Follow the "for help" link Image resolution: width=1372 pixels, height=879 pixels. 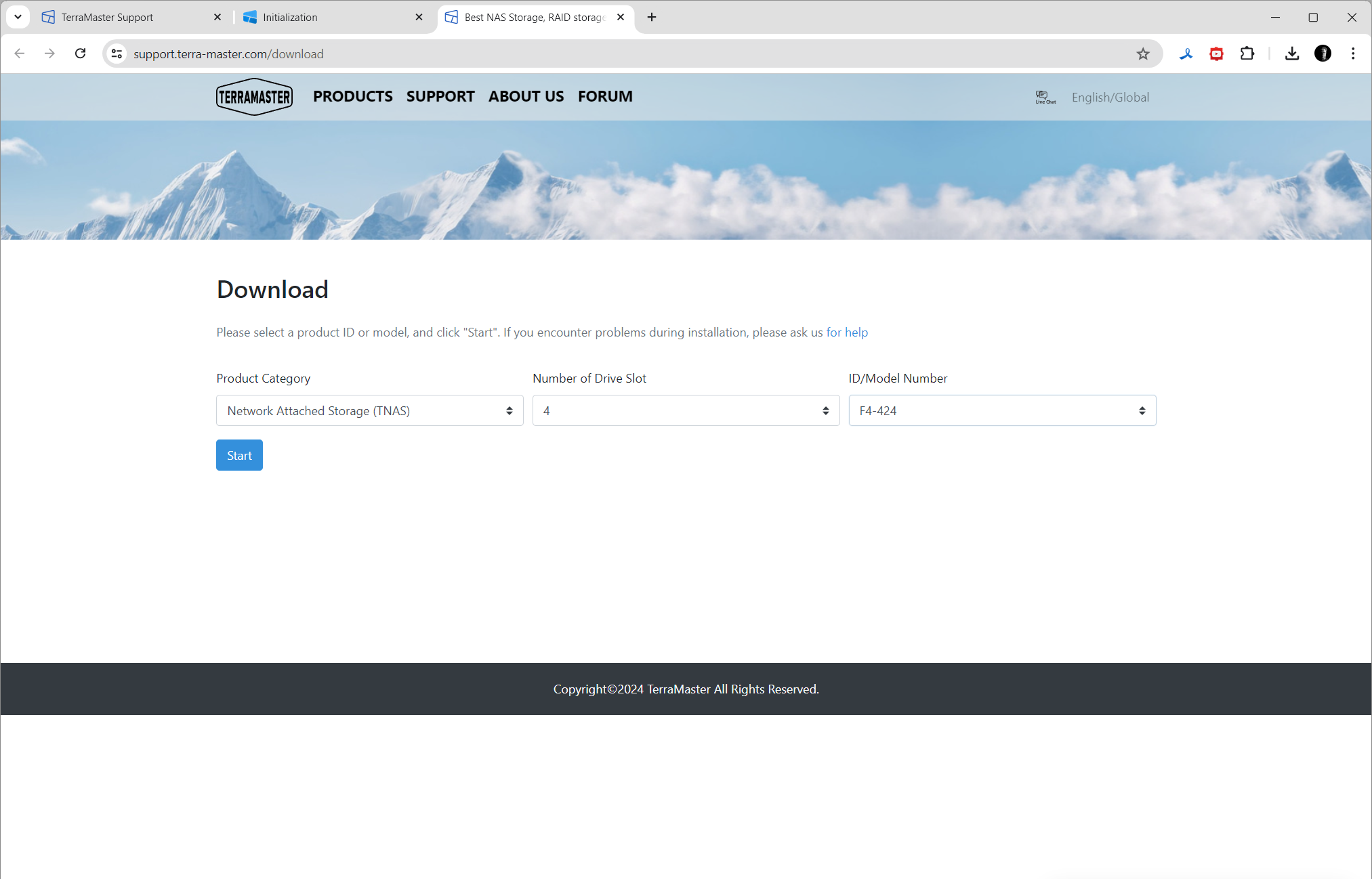tap(846, 333)
